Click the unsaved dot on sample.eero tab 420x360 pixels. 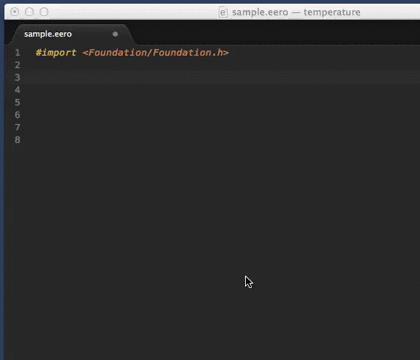pos(115,34)
